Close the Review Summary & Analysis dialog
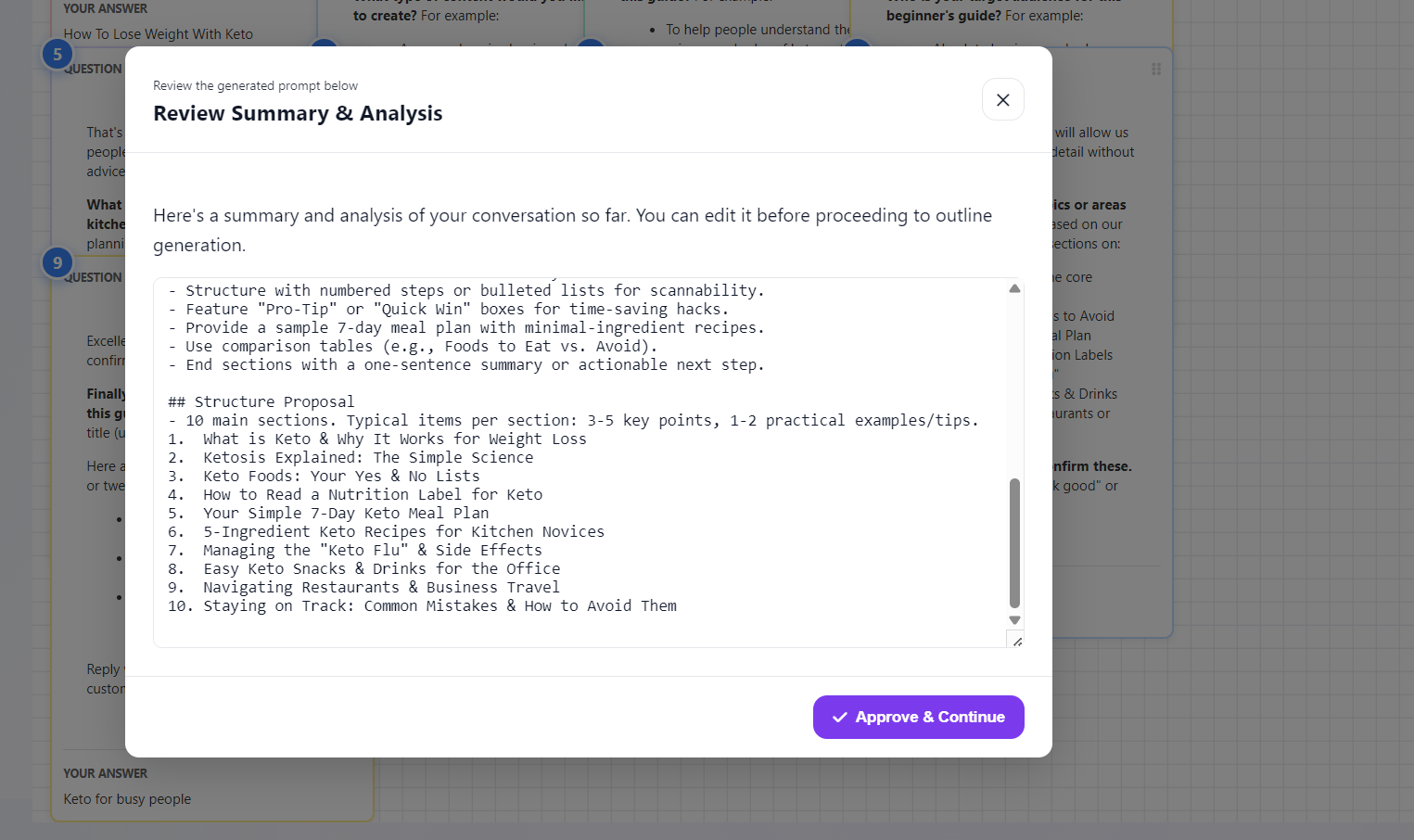This screenshot has width=1414, height=840. point(1002,100)
